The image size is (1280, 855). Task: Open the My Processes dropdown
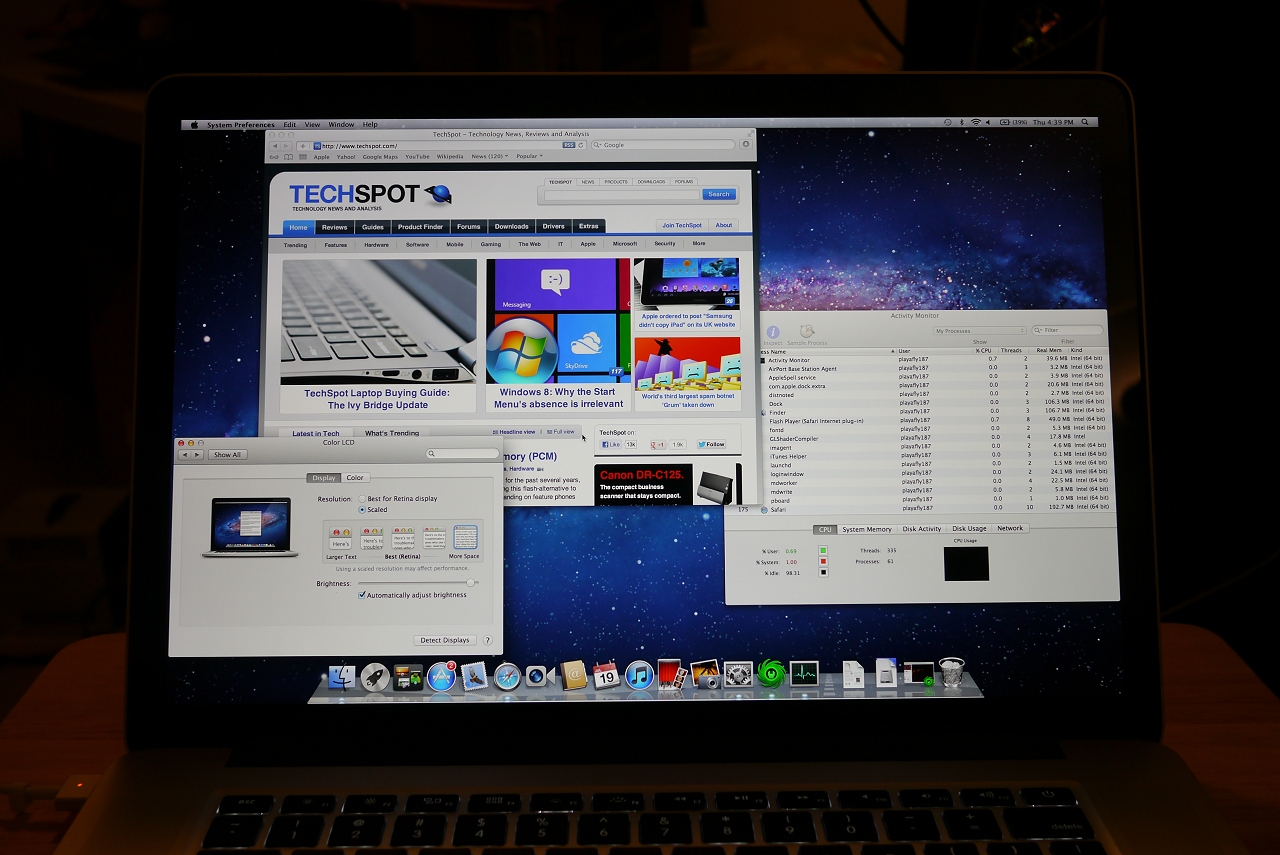tap(980, 330)
